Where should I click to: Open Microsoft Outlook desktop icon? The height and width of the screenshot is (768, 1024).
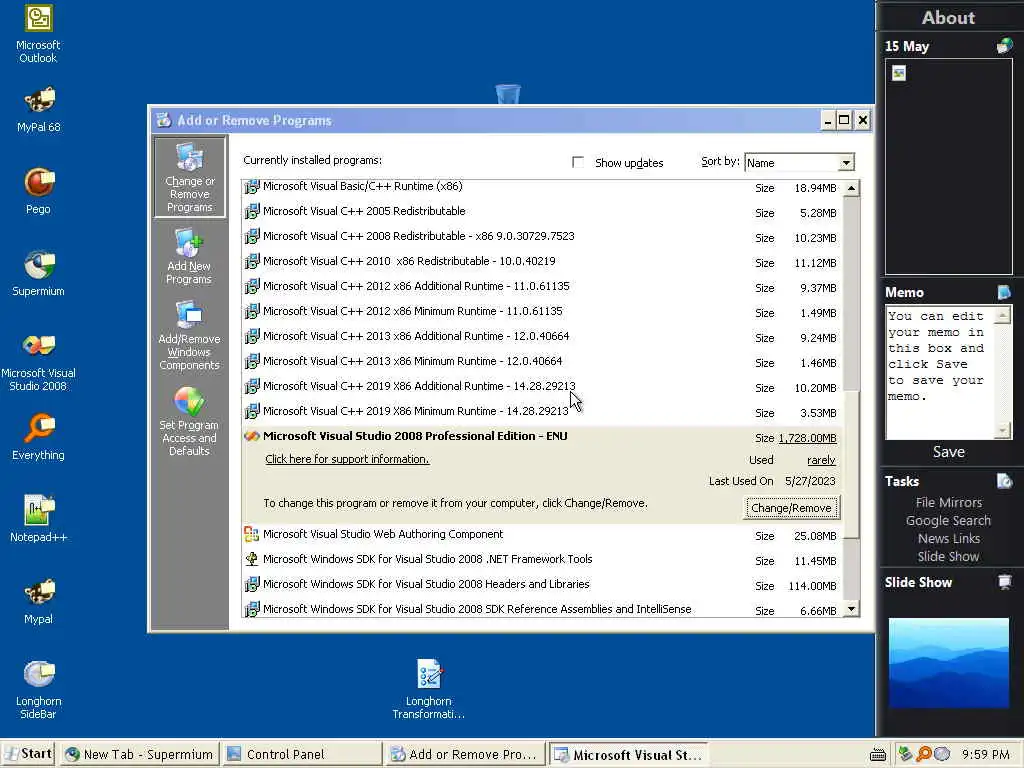tap(38, 34)
